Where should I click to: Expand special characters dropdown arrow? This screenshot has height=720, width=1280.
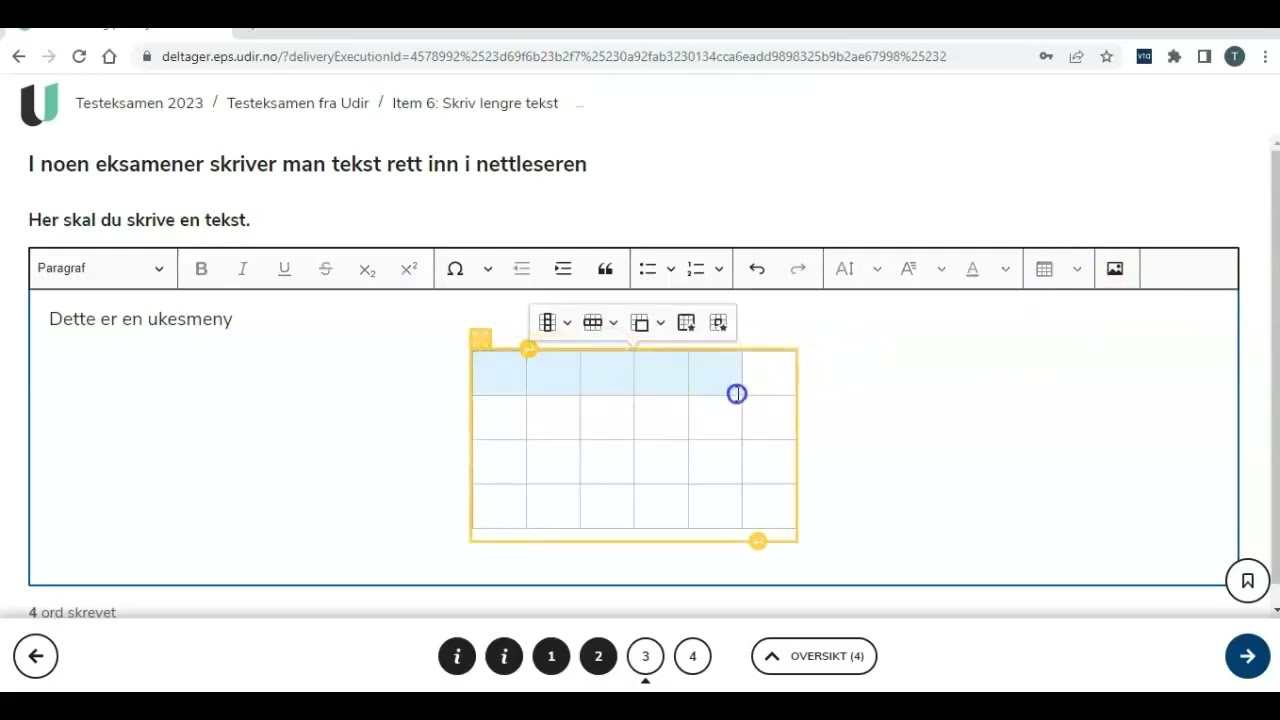coord(488,269)
